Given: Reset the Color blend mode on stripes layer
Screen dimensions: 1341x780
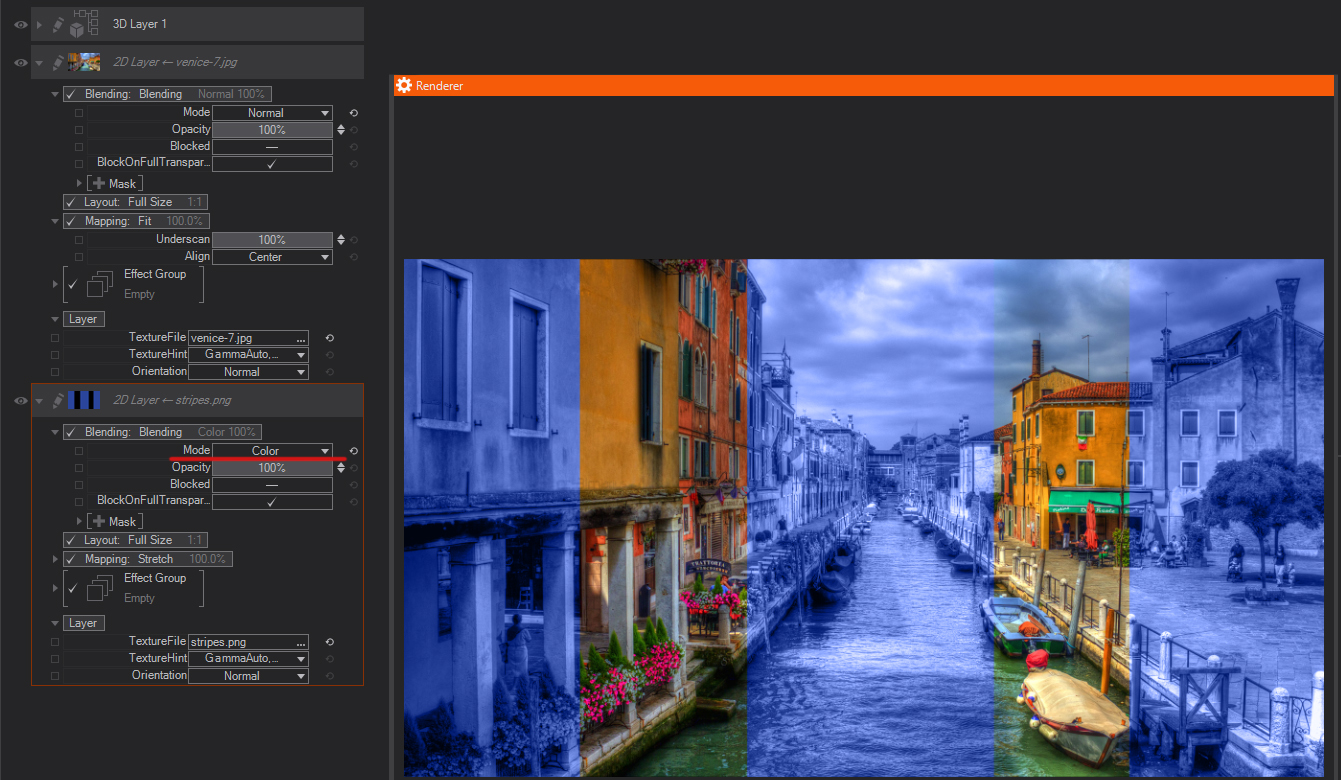Looking at the screenshot, I should click(x=353, y=451).
